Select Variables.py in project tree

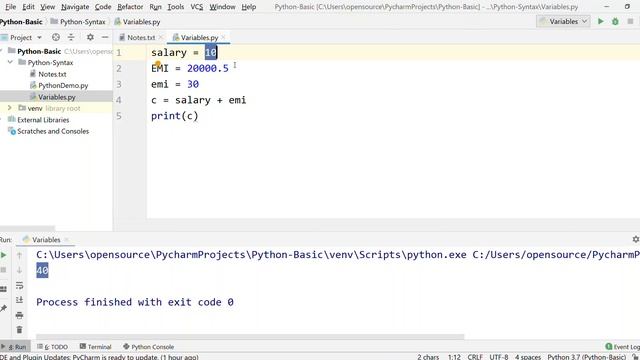[x=56, y=97]
